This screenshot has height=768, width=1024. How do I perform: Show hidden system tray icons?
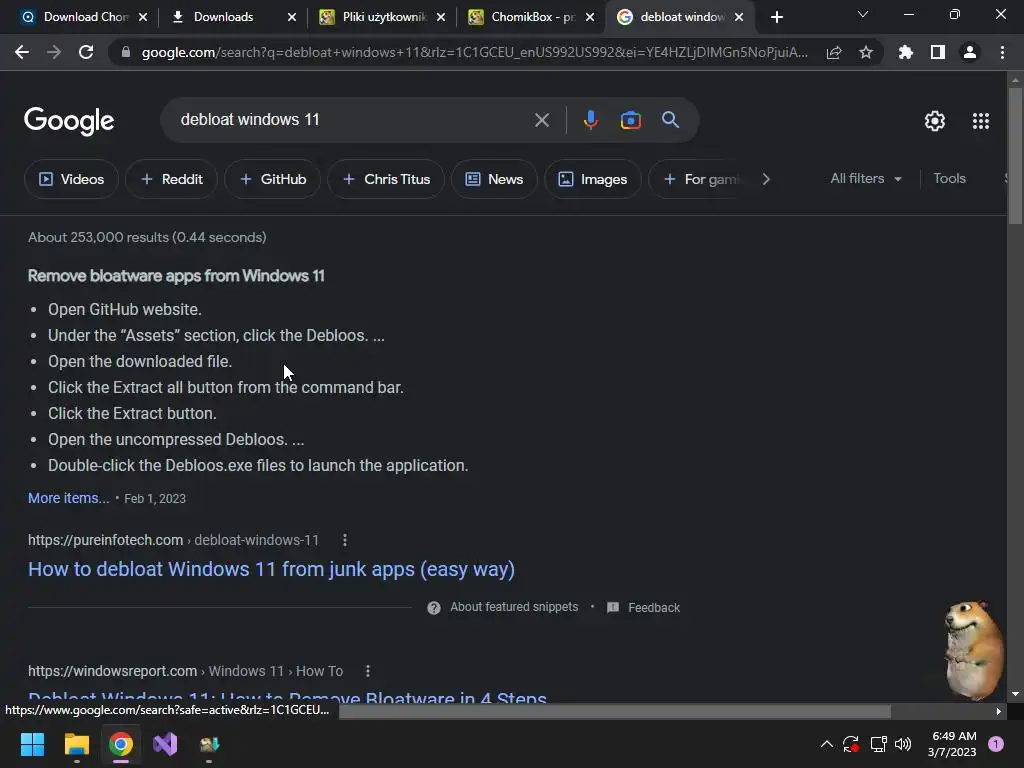[x=826, y=744]
